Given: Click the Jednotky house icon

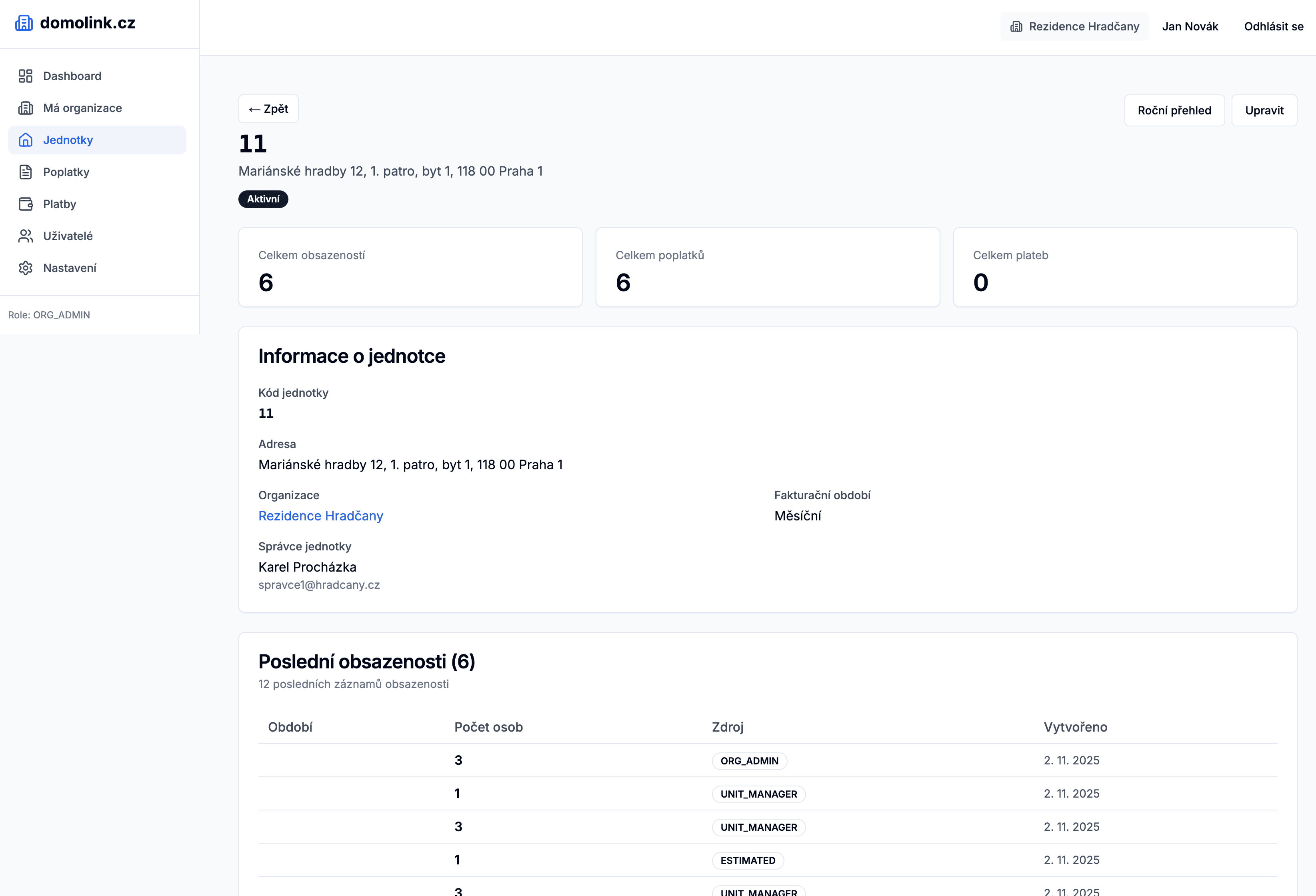Looking at the screenshot, I should pos(26,140).
